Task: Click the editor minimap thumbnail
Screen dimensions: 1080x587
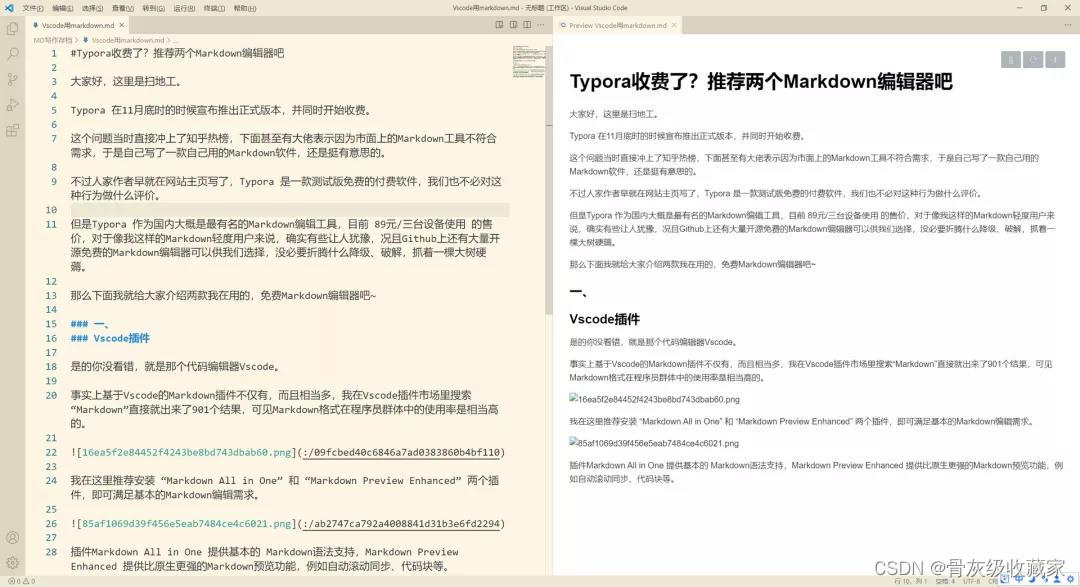Action: pos(528,61)
